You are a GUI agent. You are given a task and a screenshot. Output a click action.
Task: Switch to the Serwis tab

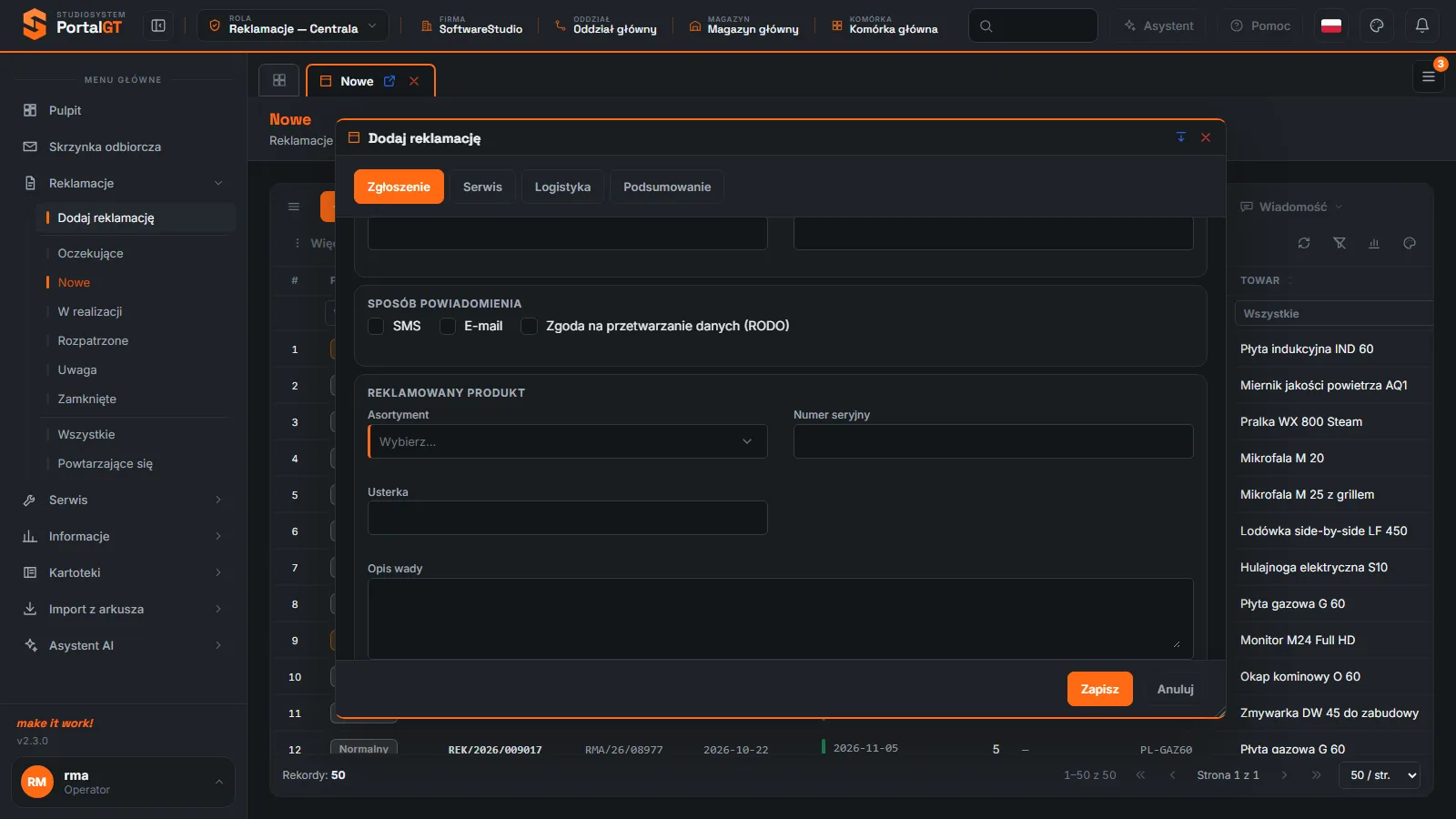pyautogui.click(x=482, y=187)
